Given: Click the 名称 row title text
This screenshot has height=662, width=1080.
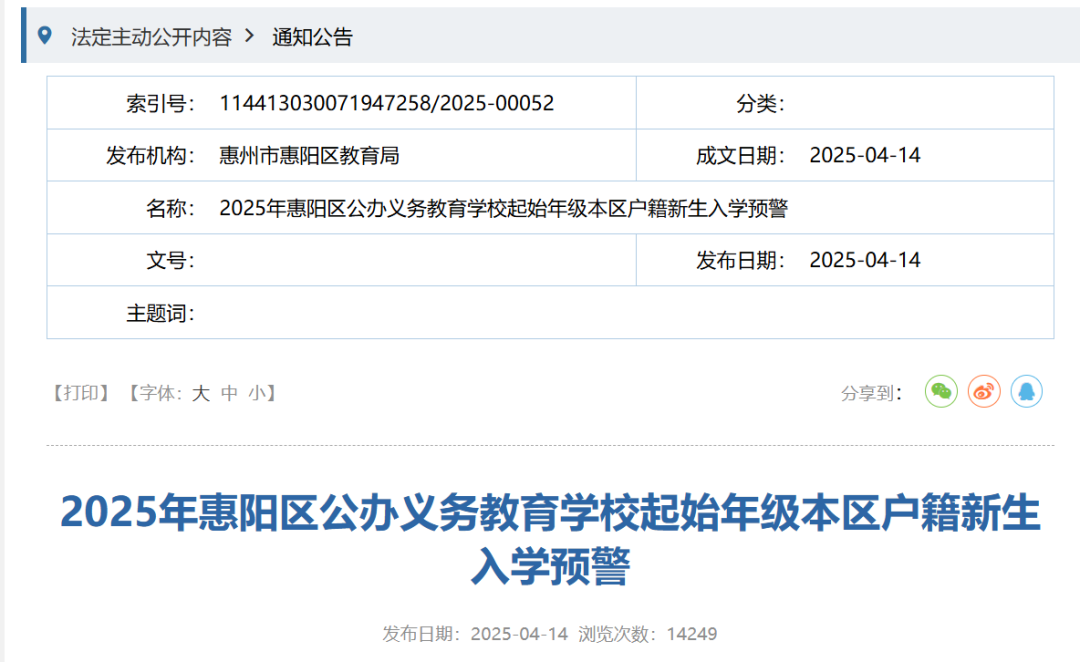Looking at the screenshot, I should 503,208.
